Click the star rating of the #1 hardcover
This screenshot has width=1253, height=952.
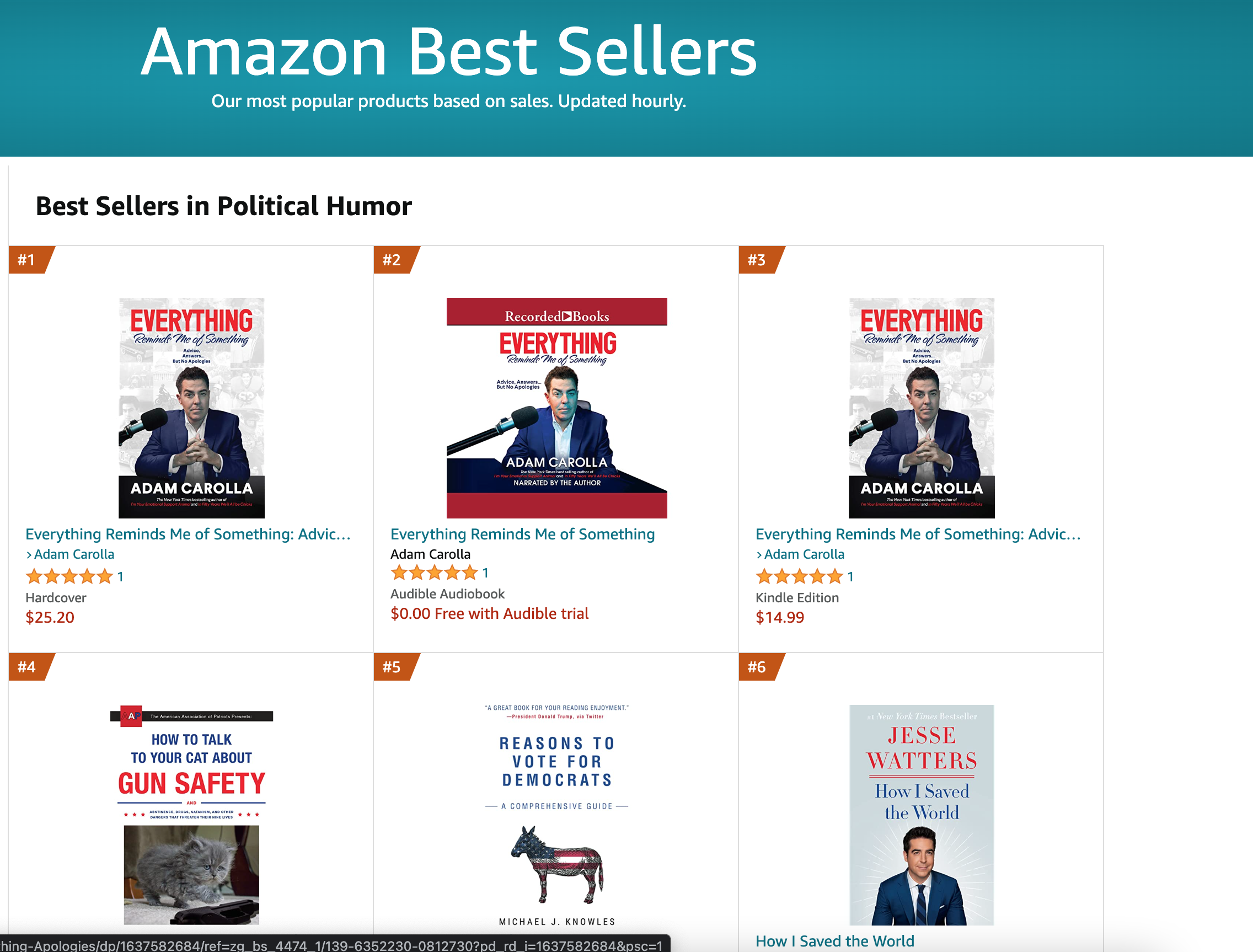click(69, 577)
